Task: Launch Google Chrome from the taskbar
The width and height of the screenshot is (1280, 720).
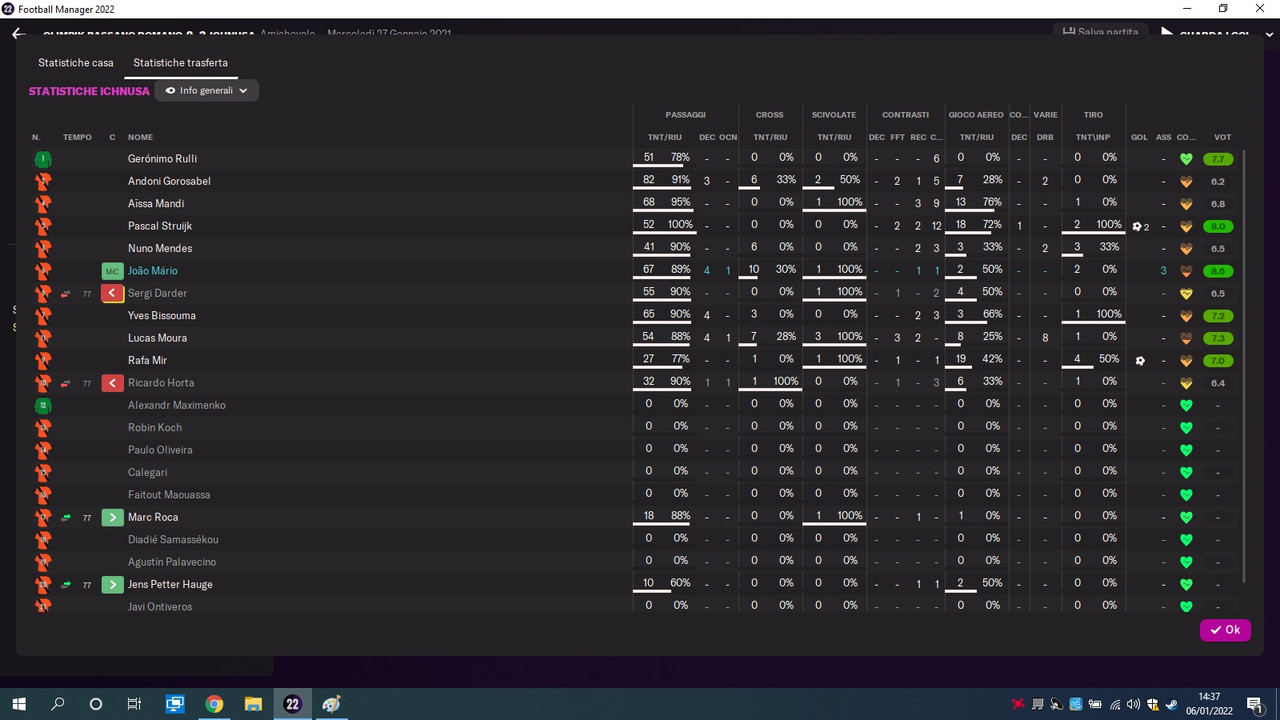Action: (x=214, y=704)
